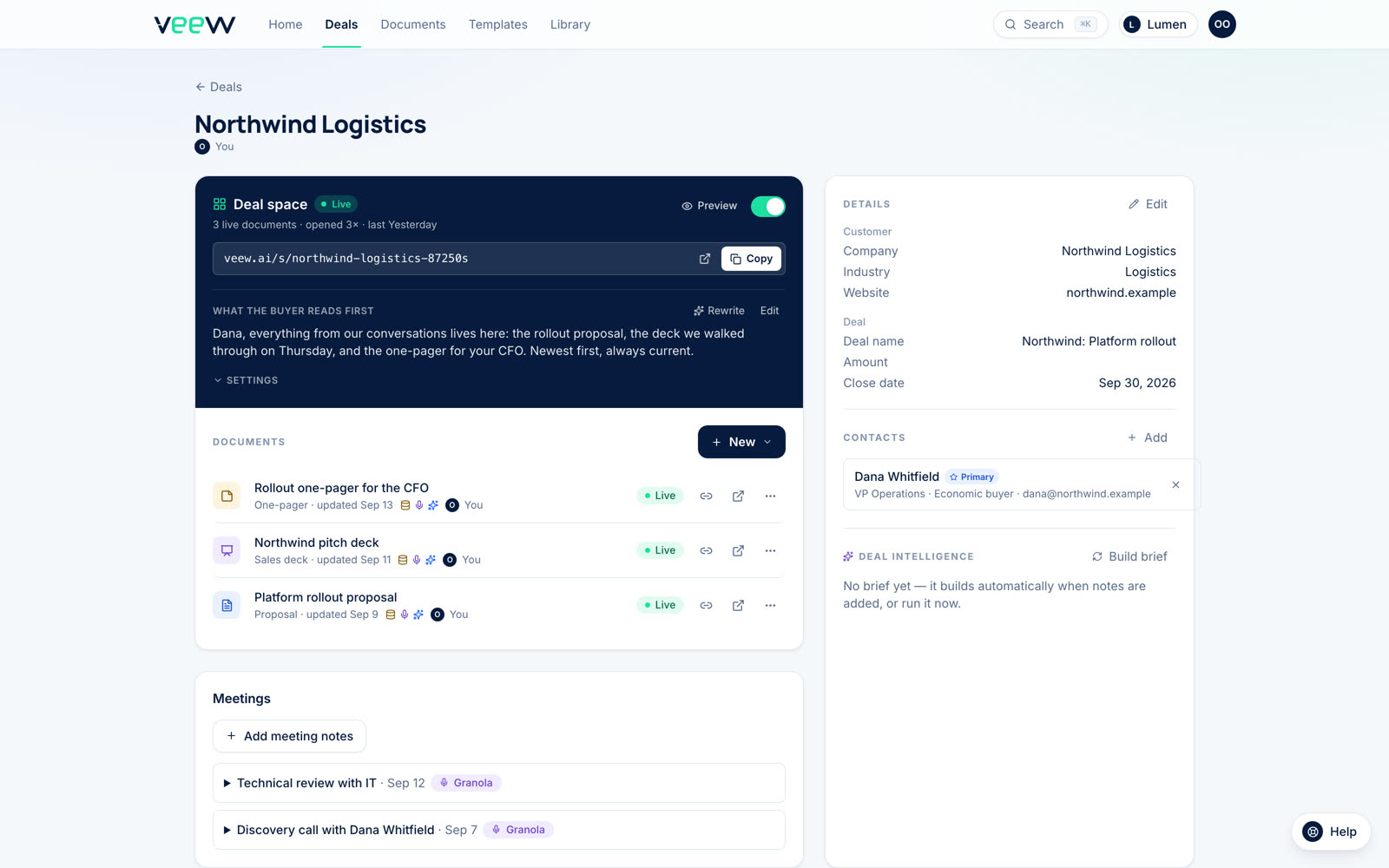This screenshot has height=868, width=1389.
Task: Open Rollout one-pager externally
Action: tap(738, 496)
